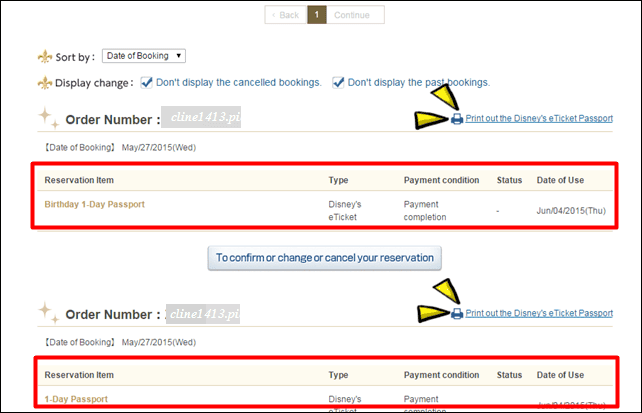Select page 1 in pagination
Screen dimensions: 642x413
click(317, 15)
